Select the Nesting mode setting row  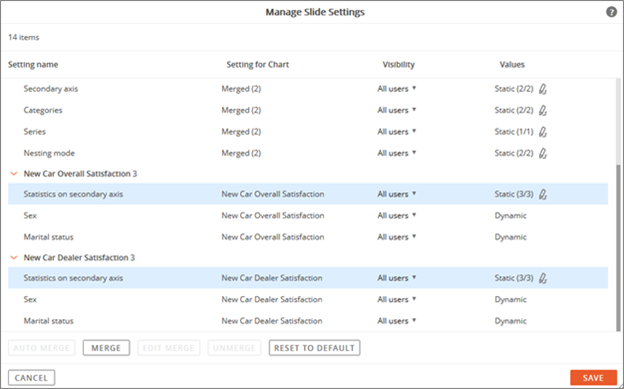308,153
